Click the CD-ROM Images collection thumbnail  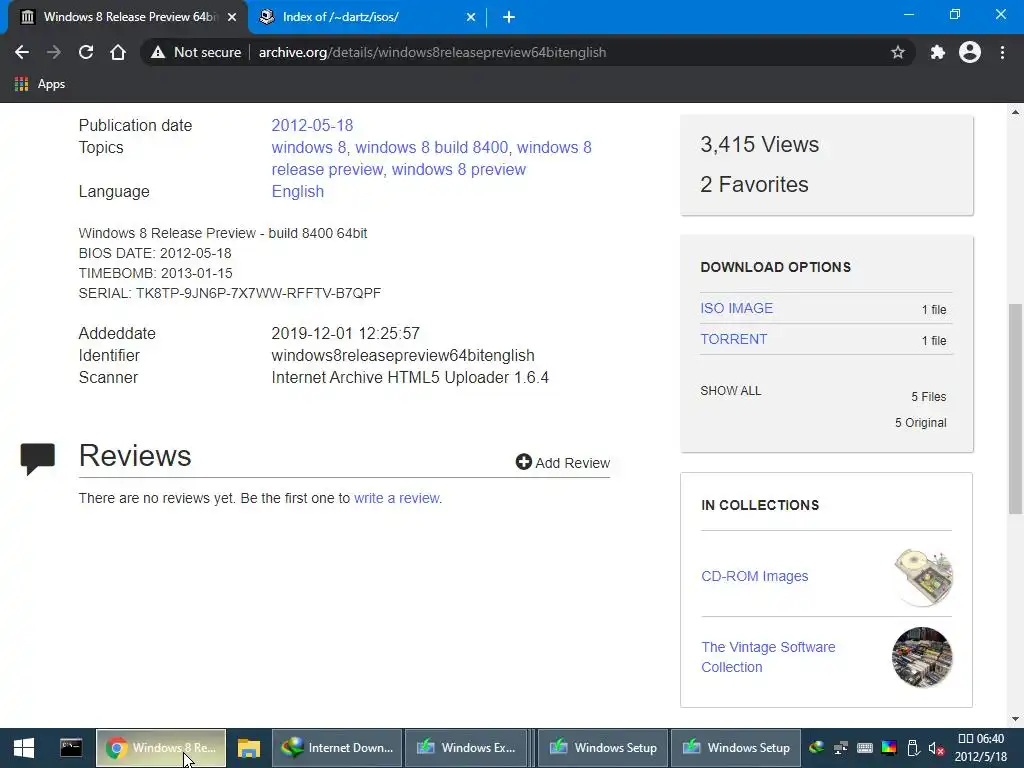coord(923,577)
